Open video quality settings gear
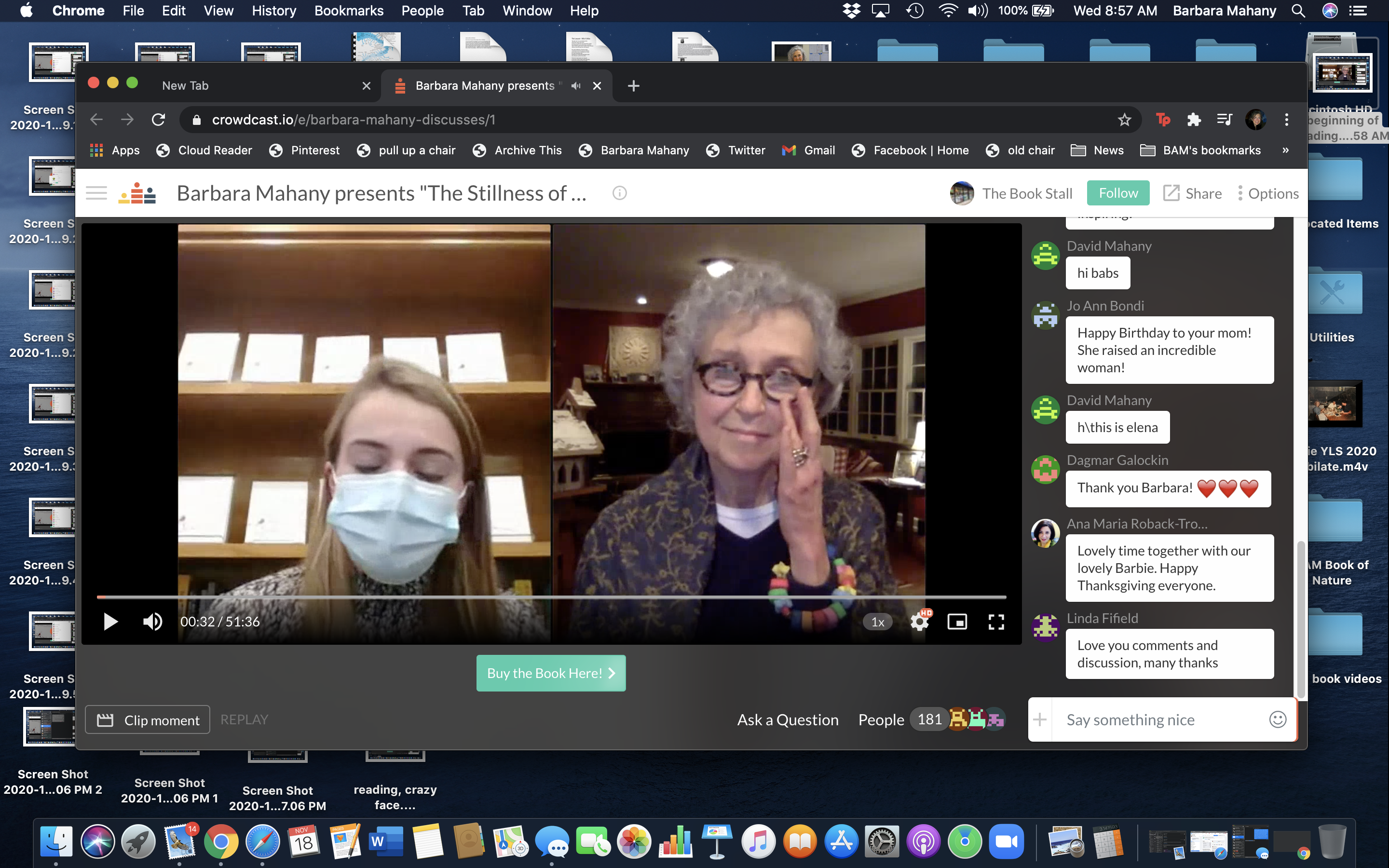The height and width of the screenshot is (868, 1389). point(919,622)
